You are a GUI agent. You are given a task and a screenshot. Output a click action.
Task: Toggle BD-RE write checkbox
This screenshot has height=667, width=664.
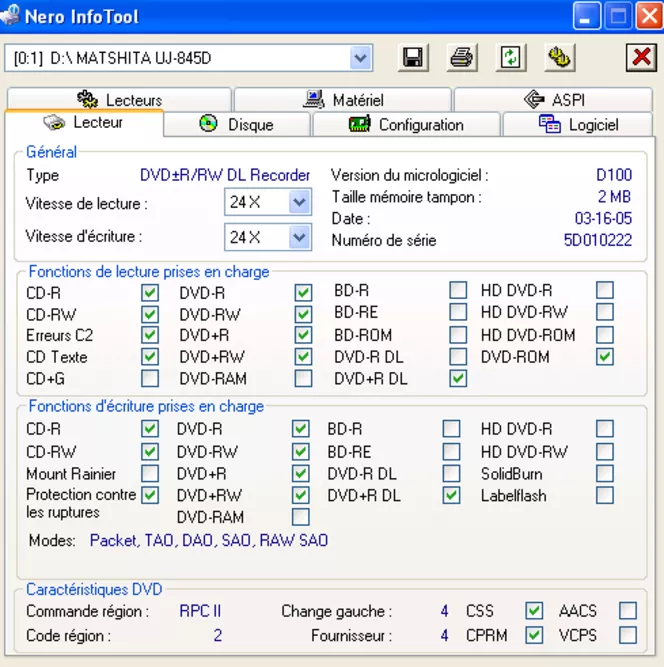tap(451, 451)
